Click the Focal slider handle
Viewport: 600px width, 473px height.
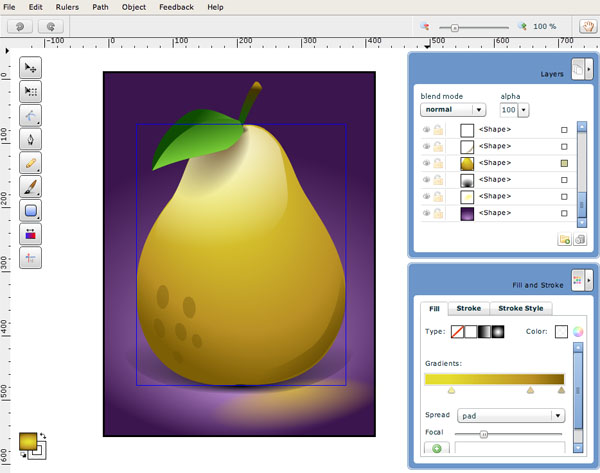[484, 434]
